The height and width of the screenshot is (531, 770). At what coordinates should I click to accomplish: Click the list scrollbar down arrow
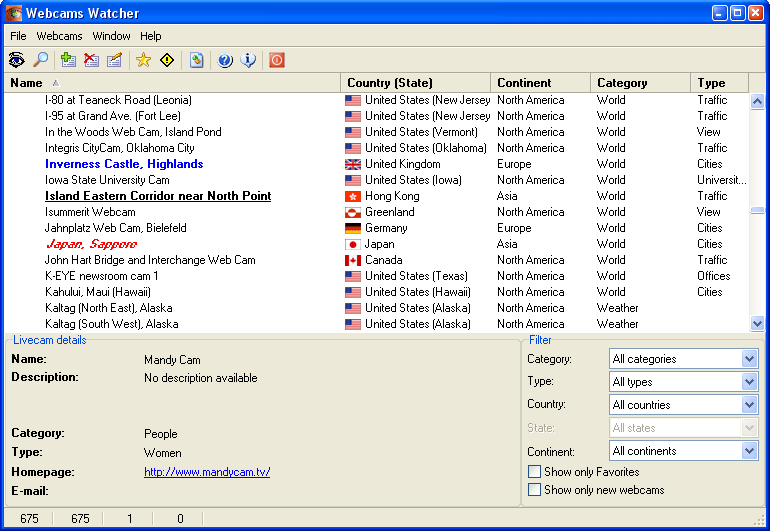(x=757, y=323)
